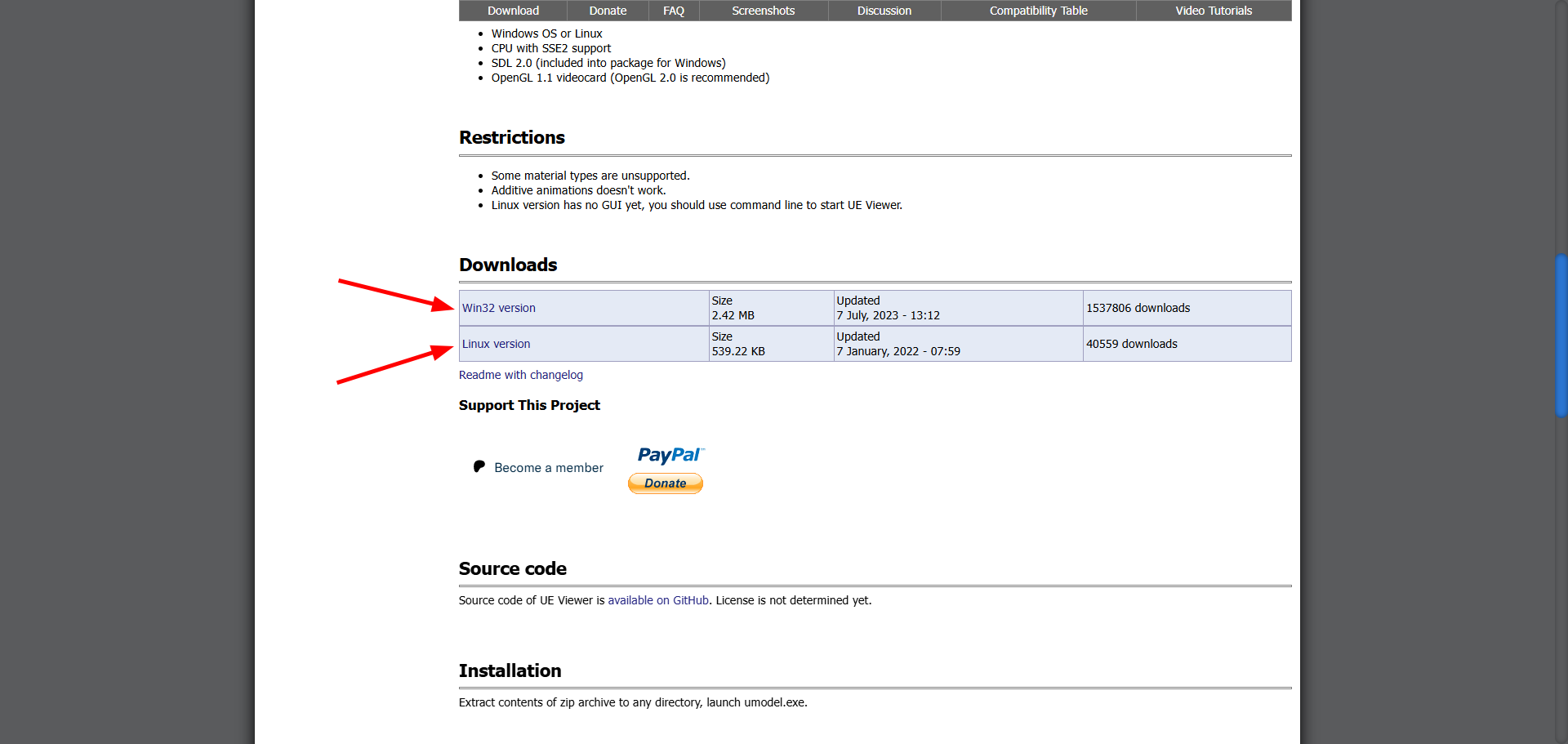Open the Compatibility Table page
1568x744 pixels.
1038,11
